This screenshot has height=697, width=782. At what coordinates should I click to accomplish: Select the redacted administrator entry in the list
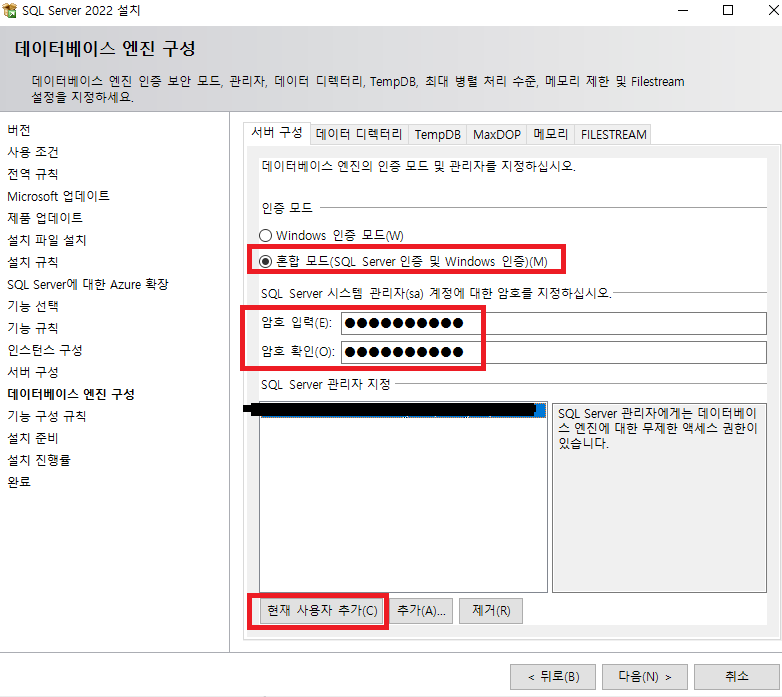click(x=402, y=410)
